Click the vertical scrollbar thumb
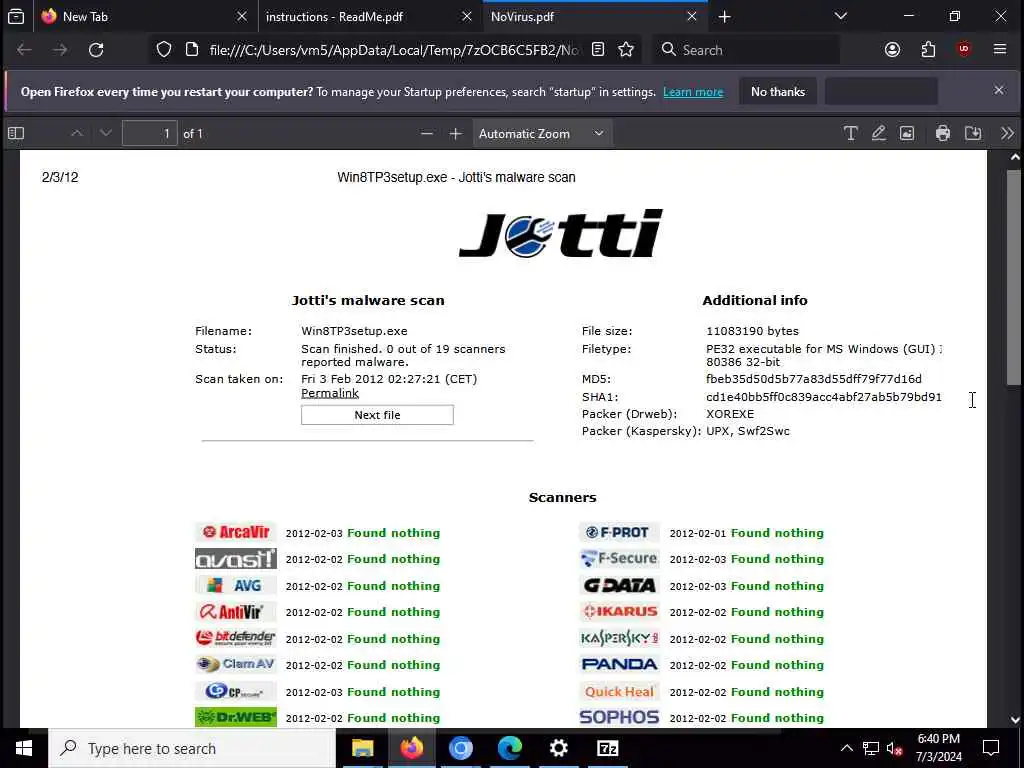Screen dimensions: 1024x768 (x=1014, y=278)
